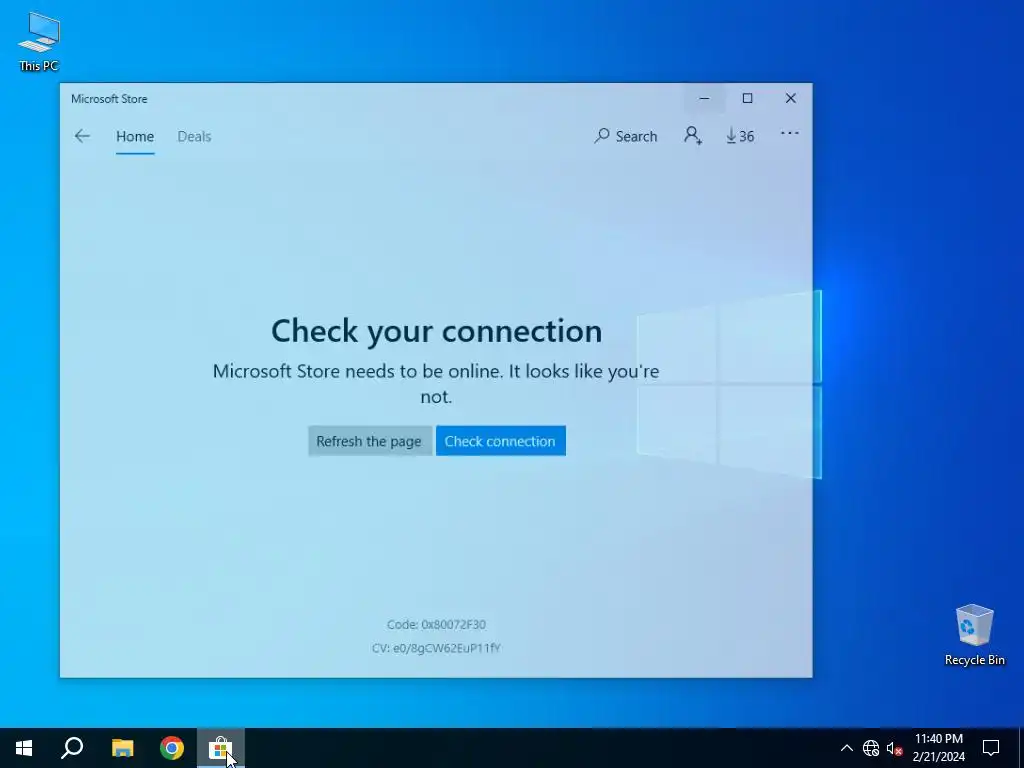Click the Microsoft Store window title text
Screen dimensions: 1024x768
109,99
